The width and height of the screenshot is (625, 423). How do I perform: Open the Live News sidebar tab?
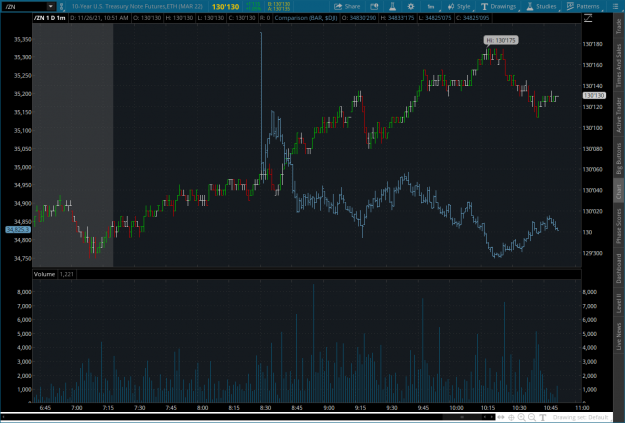click(x=619, y=336)
